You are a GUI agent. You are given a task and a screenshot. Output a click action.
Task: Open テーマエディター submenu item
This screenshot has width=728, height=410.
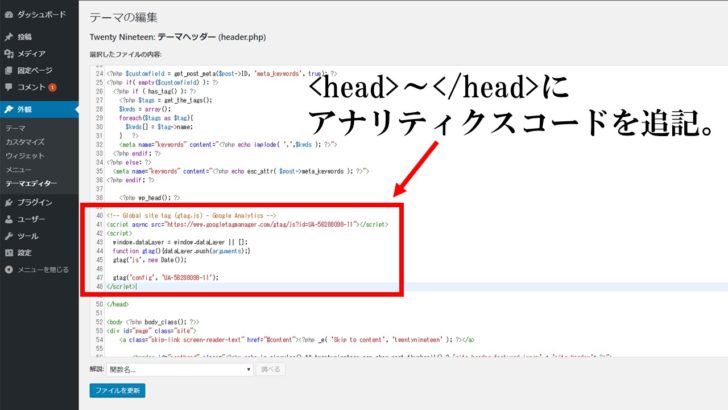[x=31, y=183]
